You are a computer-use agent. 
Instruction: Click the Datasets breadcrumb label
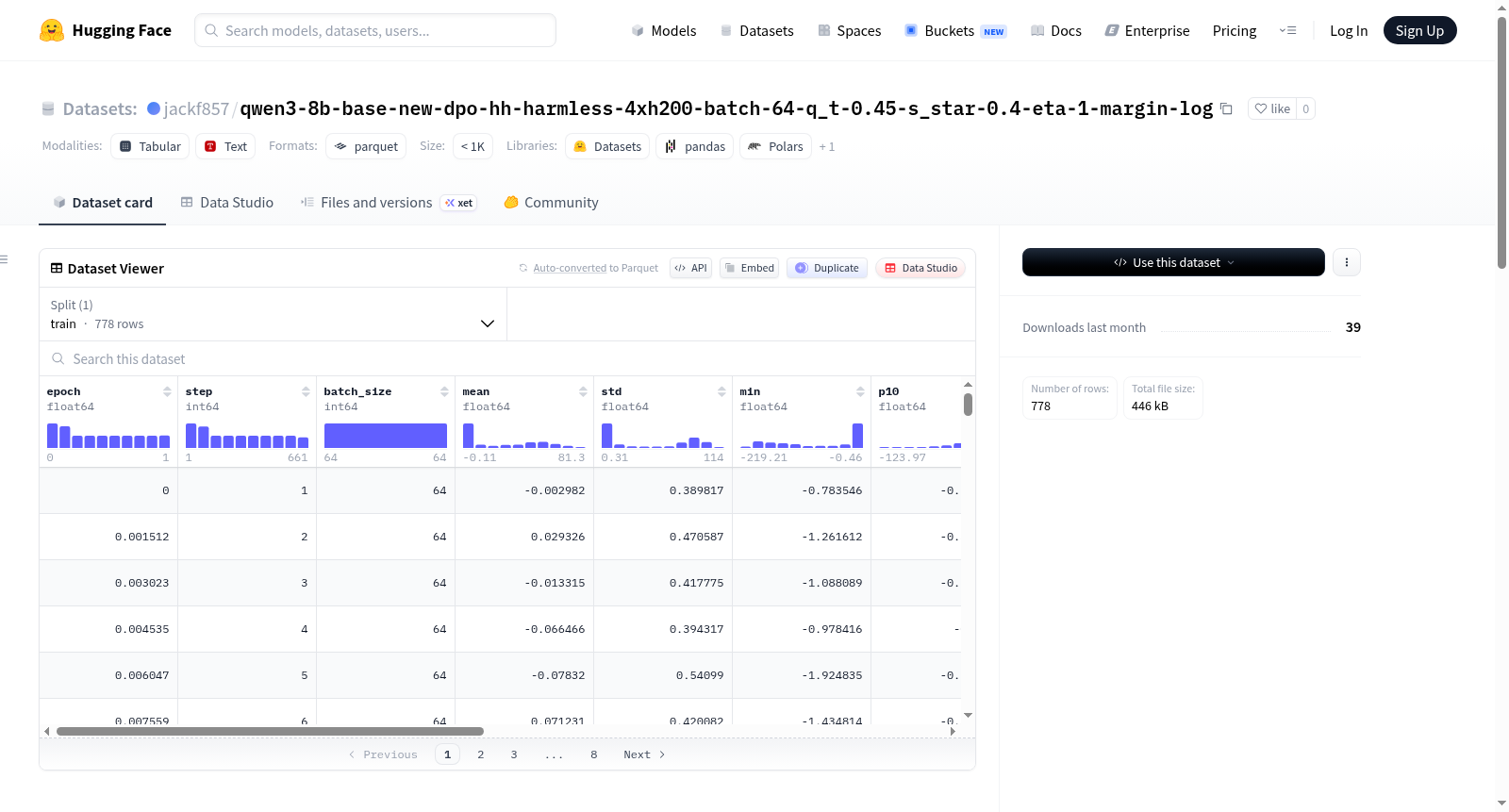(x=100, y=108)
